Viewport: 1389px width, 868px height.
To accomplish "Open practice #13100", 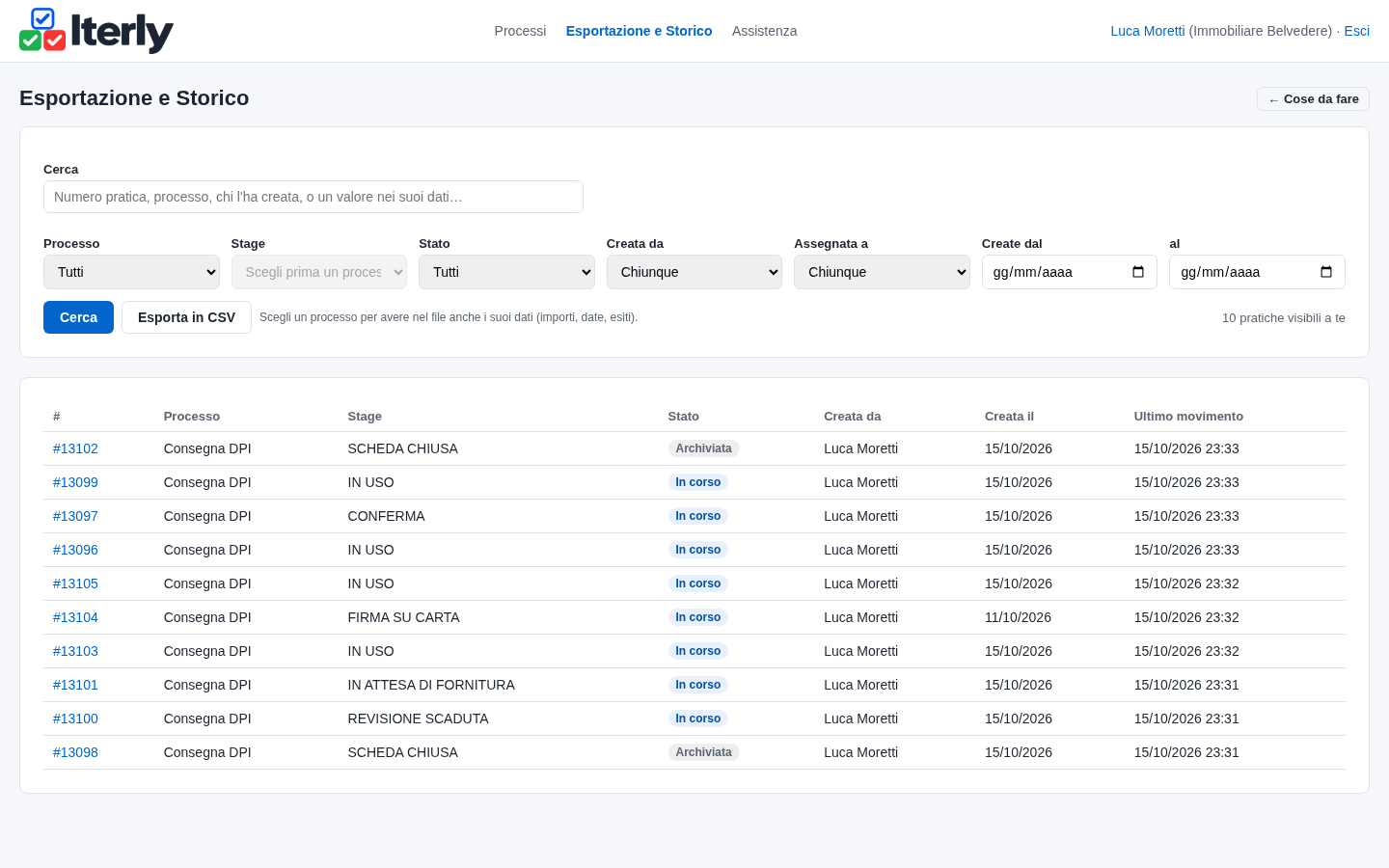I will [75, 719].
